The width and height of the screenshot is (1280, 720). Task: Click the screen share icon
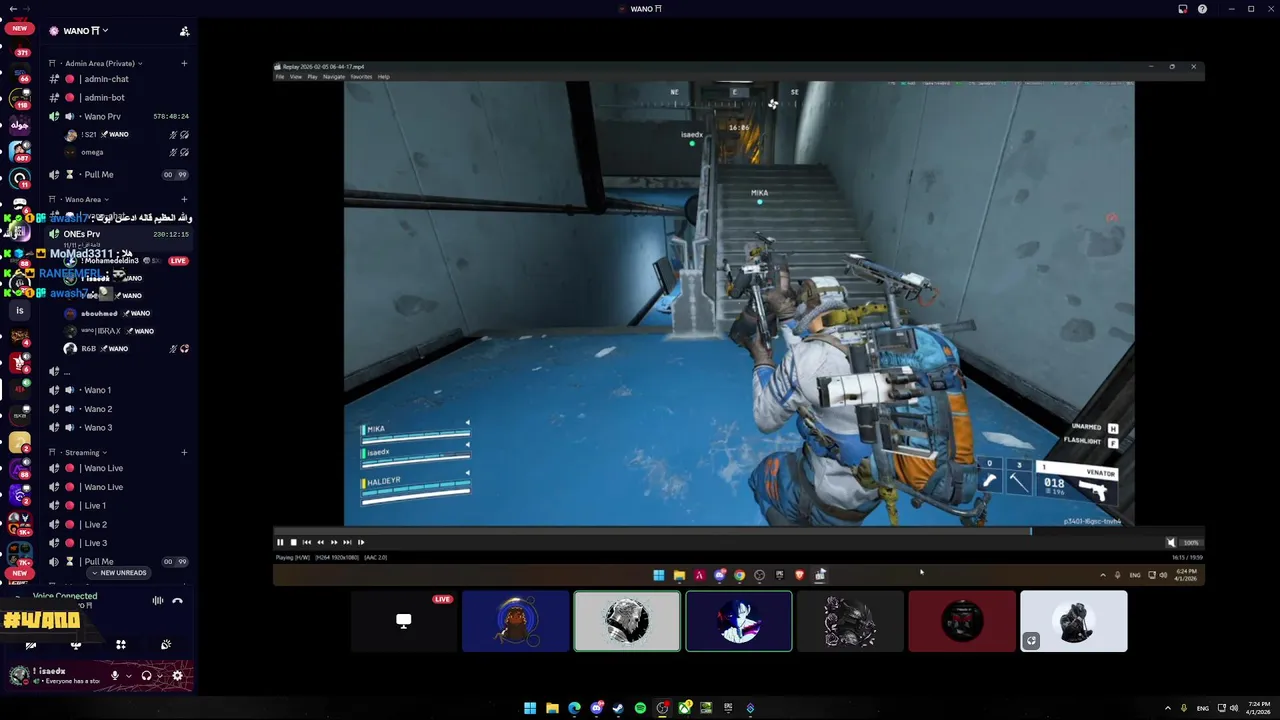click(75, 645)
